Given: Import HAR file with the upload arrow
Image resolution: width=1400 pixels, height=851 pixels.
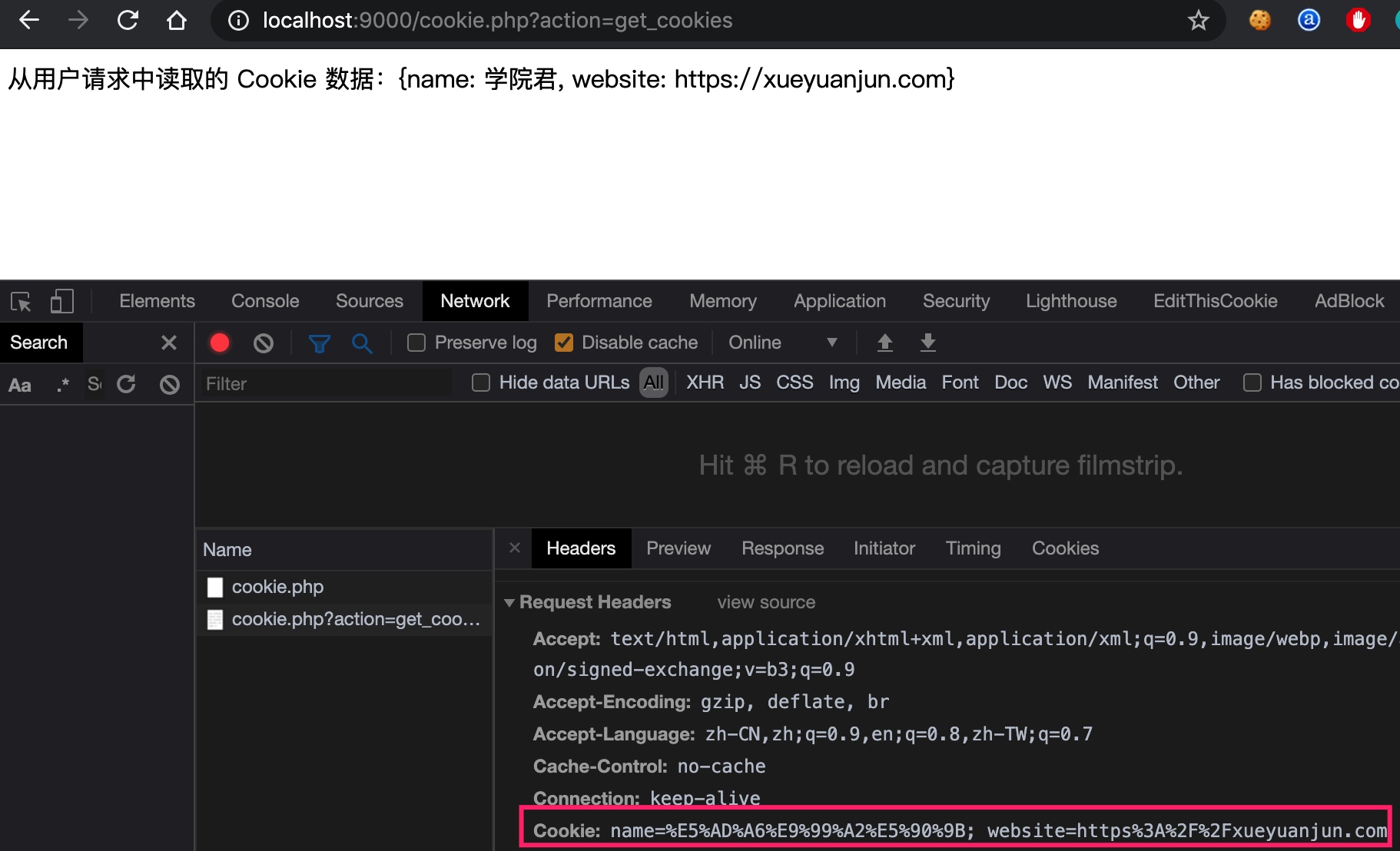Looking at the screenshot, I should [x=885, y=343].
